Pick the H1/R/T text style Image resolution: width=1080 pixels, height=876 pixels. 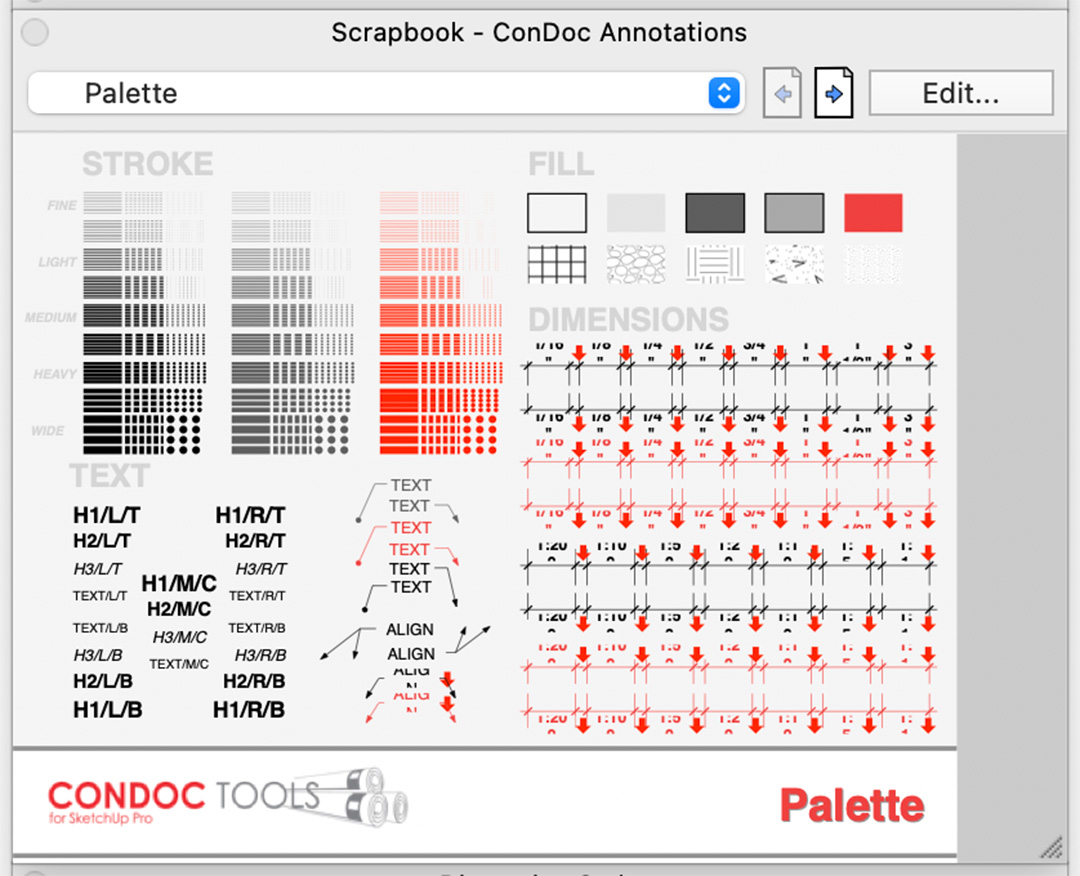point(251,515)
